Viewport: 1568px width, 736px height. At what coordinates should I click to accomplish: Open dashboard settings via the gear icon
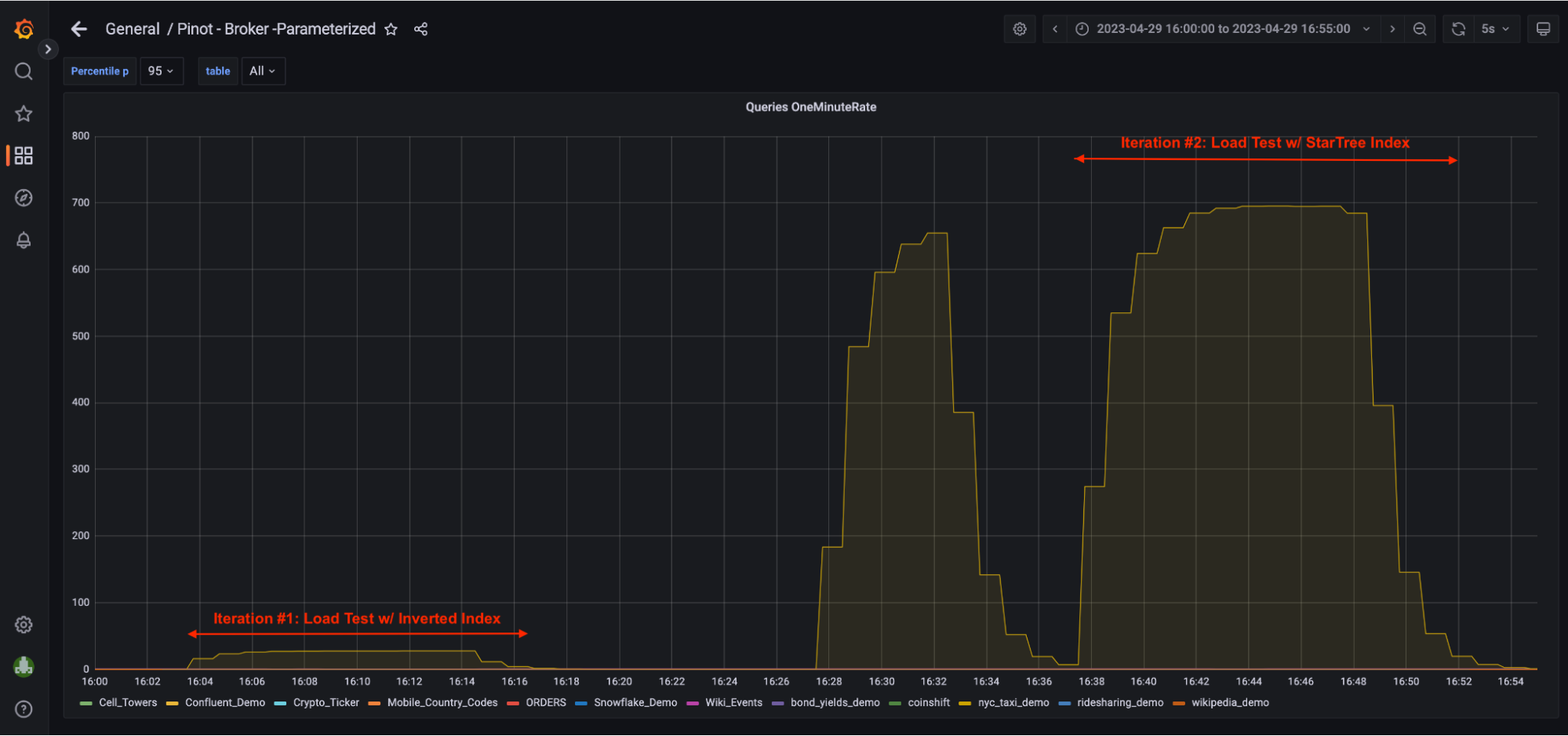tap(1019, 28)
